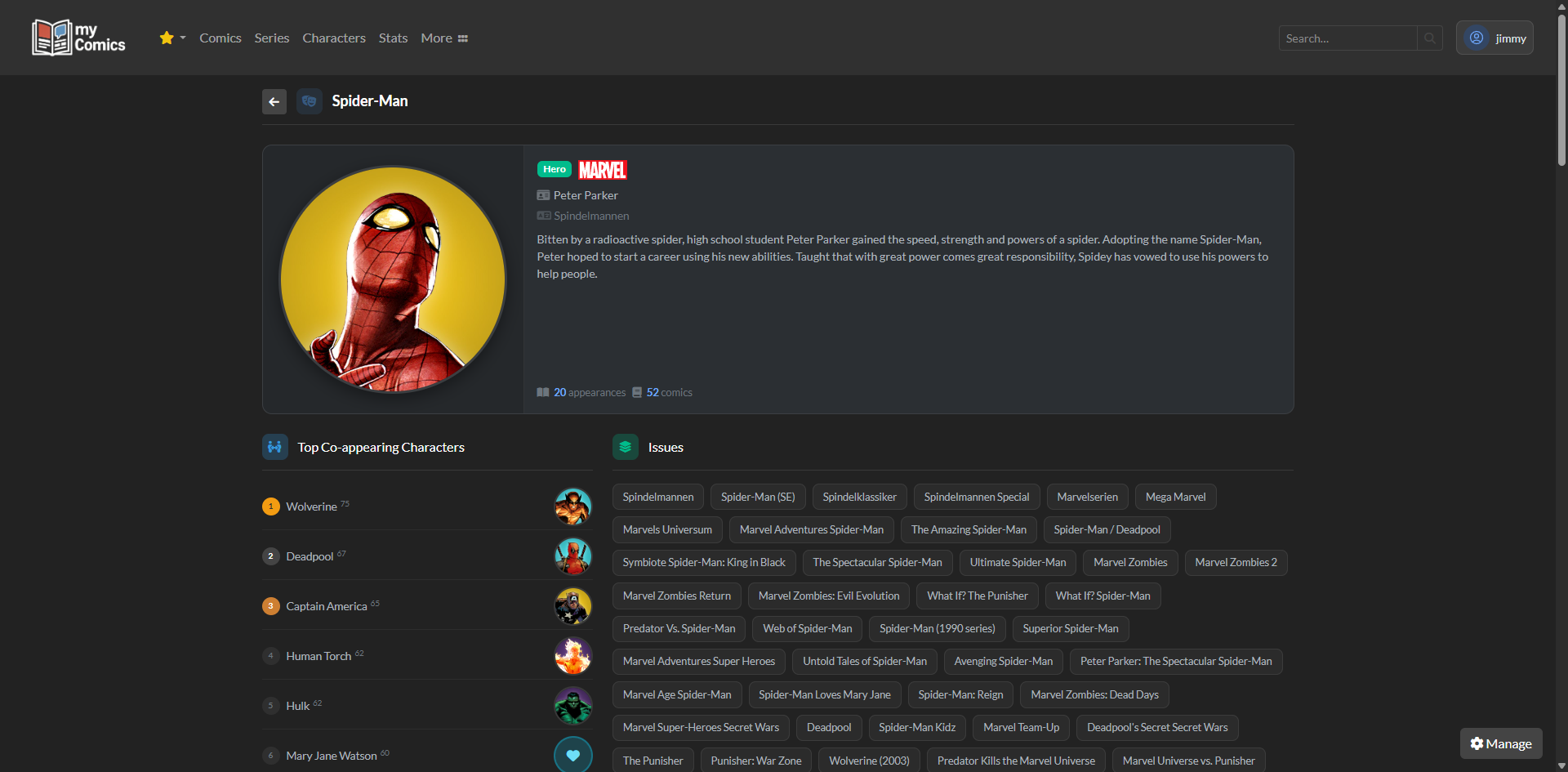Image resolution: width=1568 pixels, height=772 pixels.
Task: Click the My Comics logo
Action: point(78,38)
